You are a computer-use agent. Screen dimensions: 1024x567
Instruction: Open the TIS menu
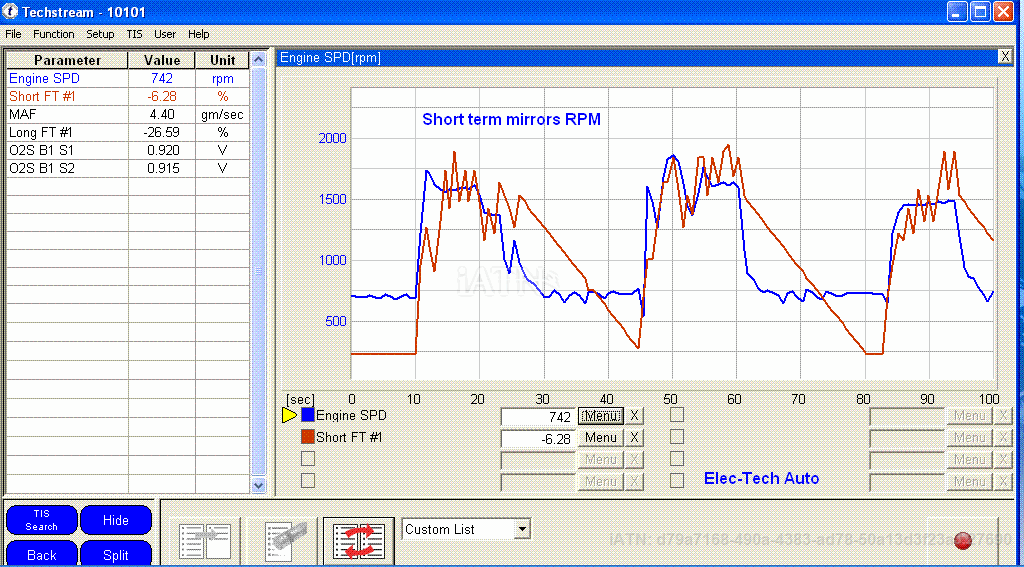tap(134, 34)
